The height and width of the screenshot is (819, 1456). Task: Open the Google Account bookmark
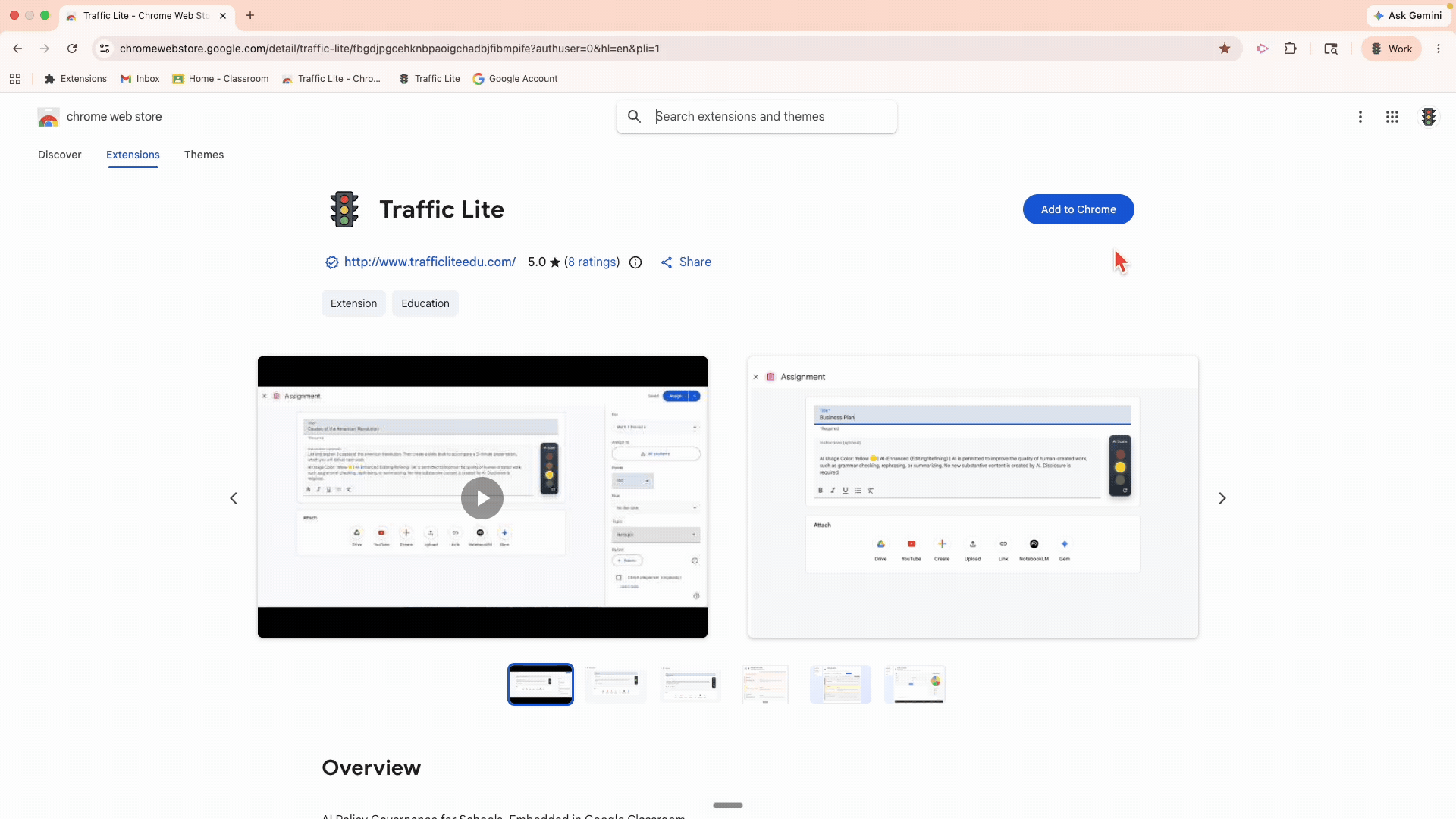[516, 79]
